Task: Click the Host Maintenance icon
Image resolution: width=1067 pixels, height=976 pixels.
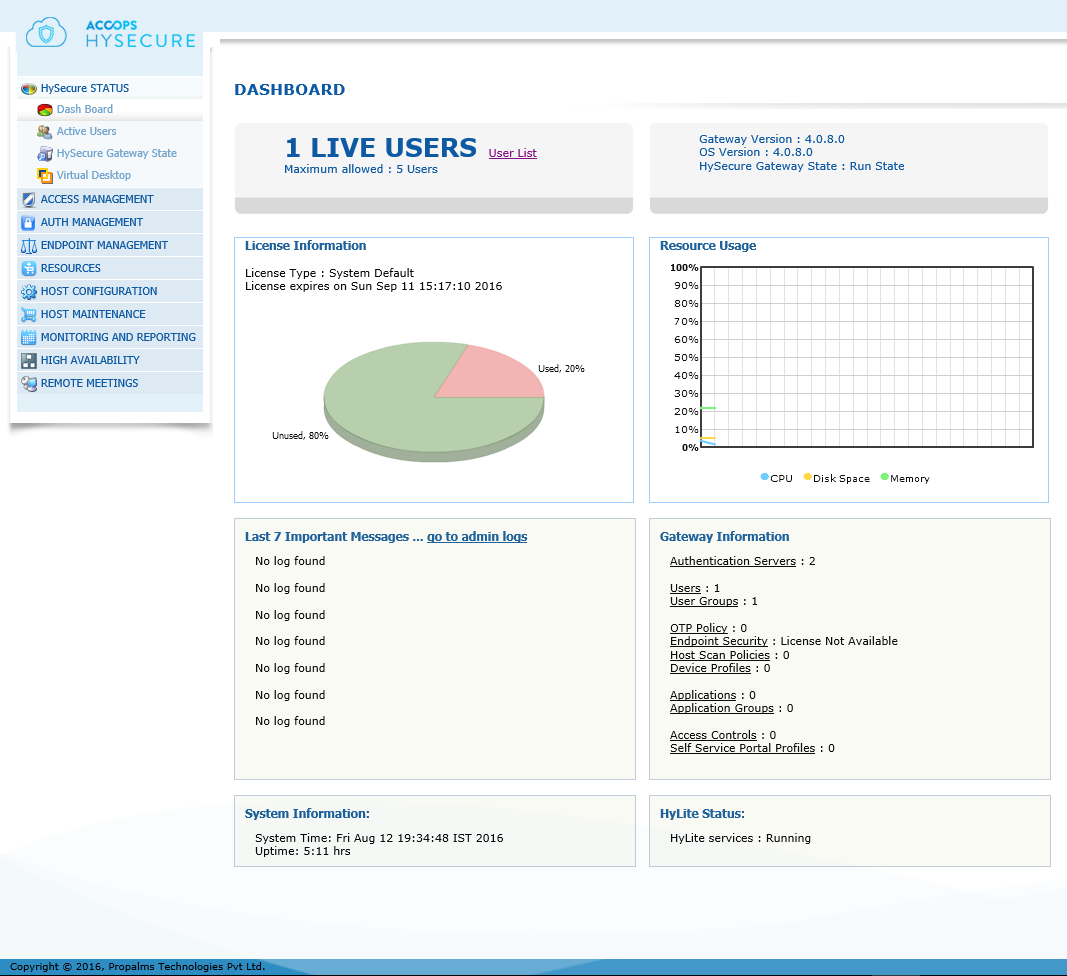Action: point(29,314)
